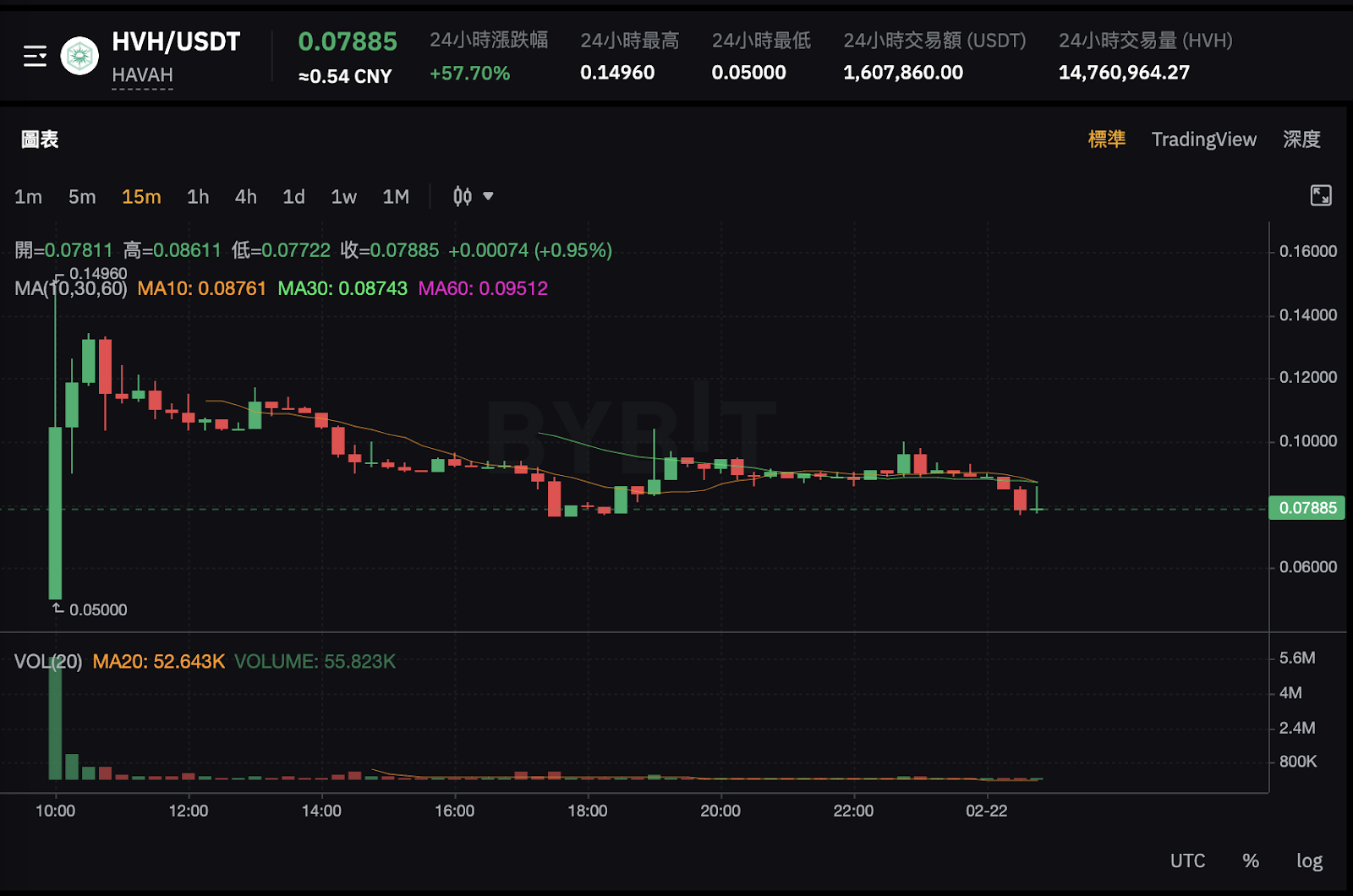
Task: Select the 1m timeframe
Action: 28,197
